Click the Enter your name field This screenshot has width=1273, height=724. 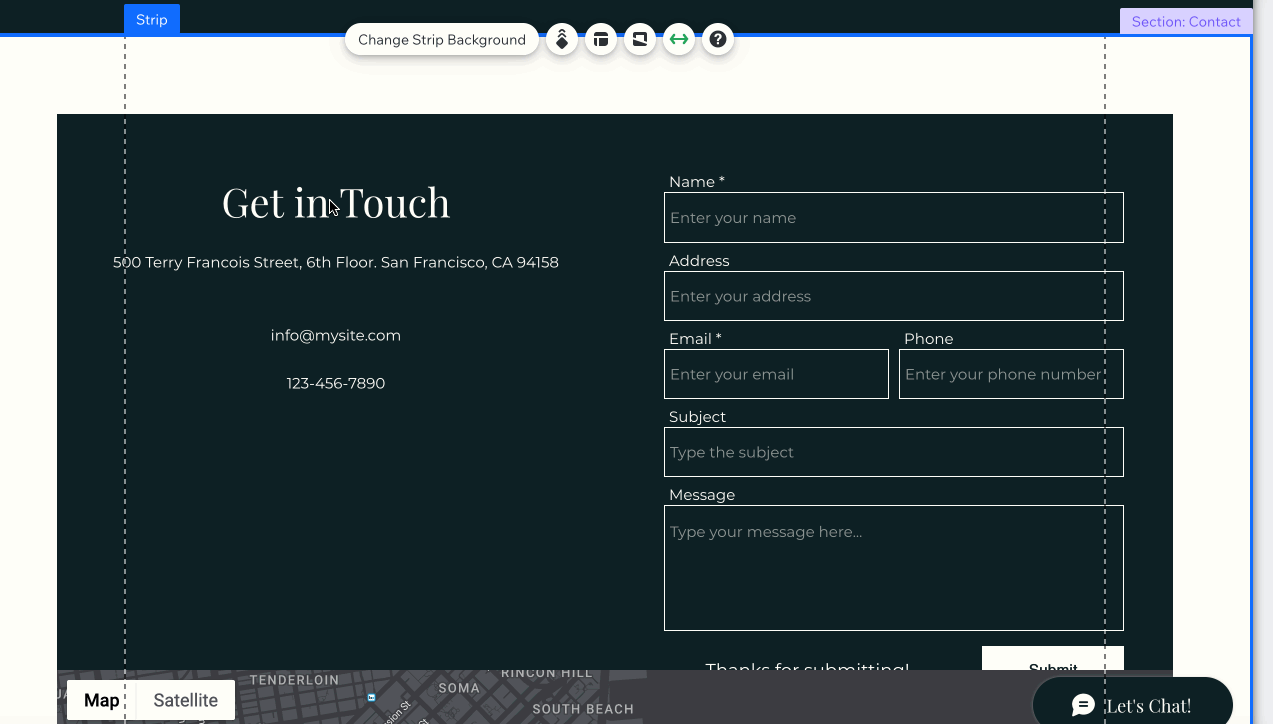(x=893, y=217)
